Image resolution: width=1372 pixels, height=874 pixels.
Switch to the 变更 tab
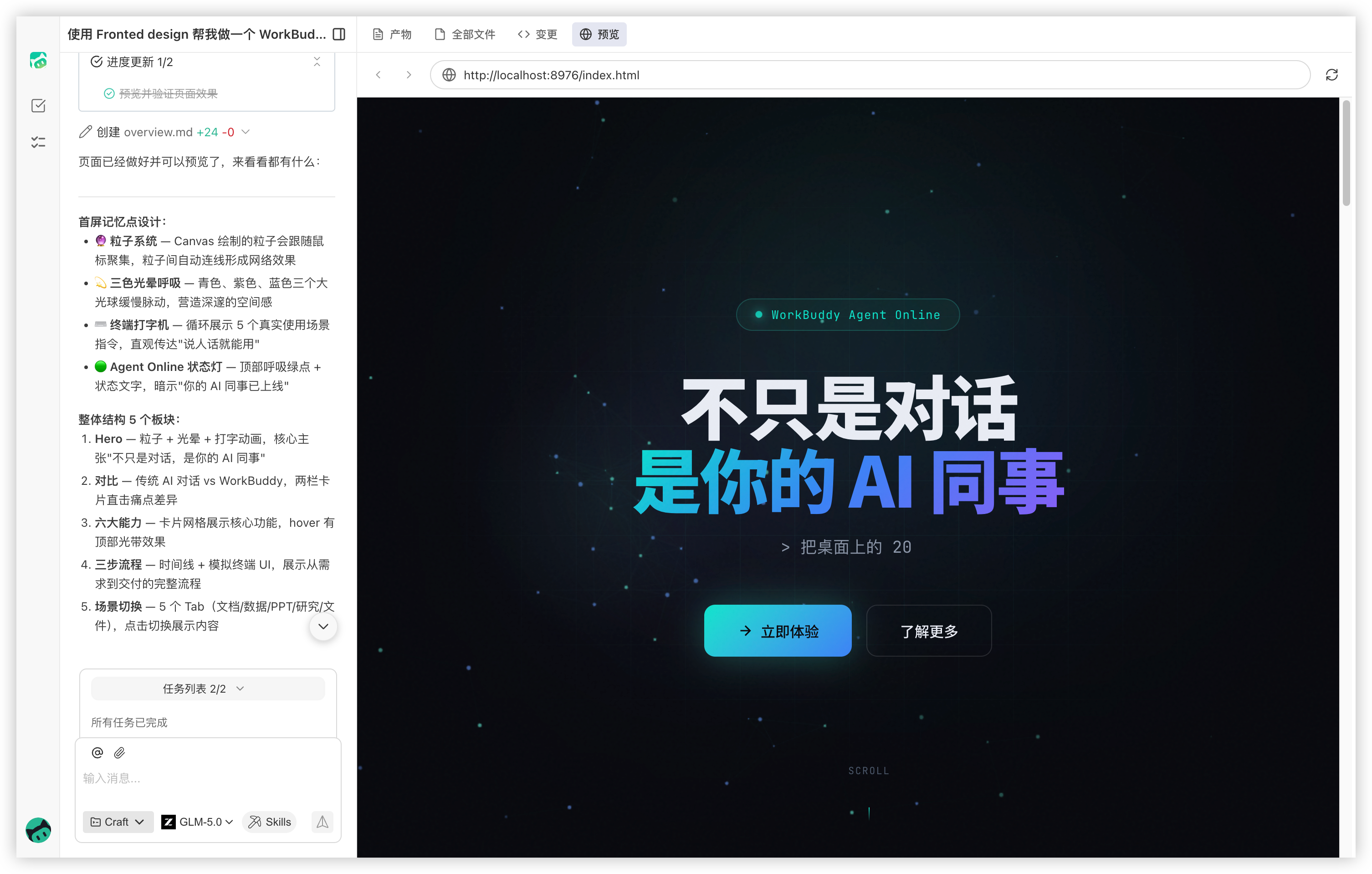point(538,34)
